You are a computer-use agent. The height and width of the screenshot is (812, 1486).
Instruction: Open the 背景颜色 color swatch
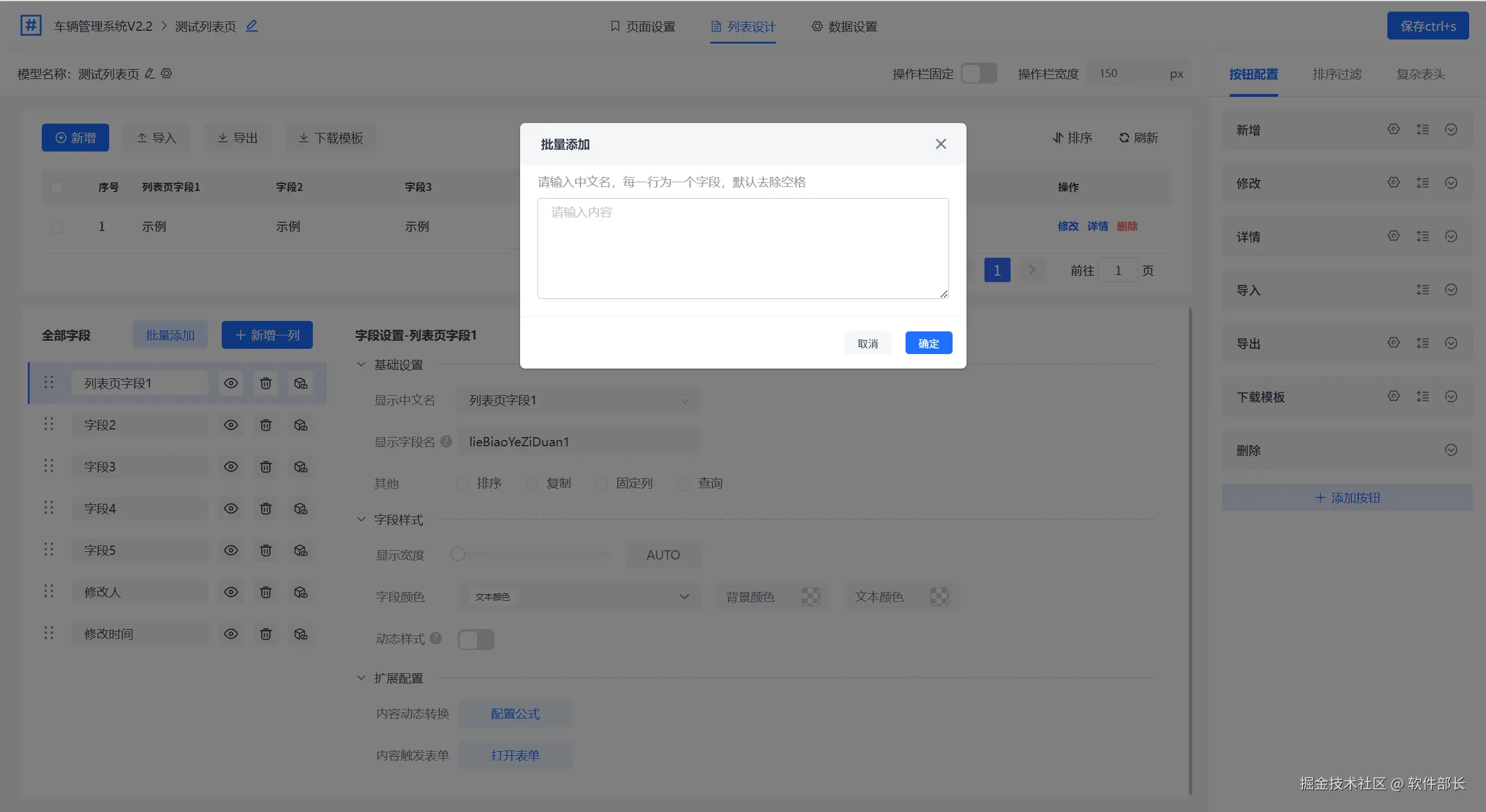pyautogui.click(x=810, y=597)
